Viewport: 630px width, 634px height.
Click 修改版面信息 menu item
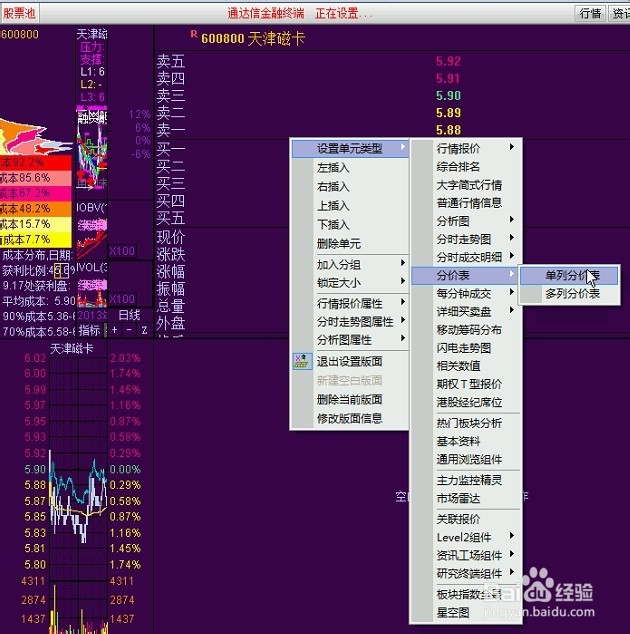point(349,418)
